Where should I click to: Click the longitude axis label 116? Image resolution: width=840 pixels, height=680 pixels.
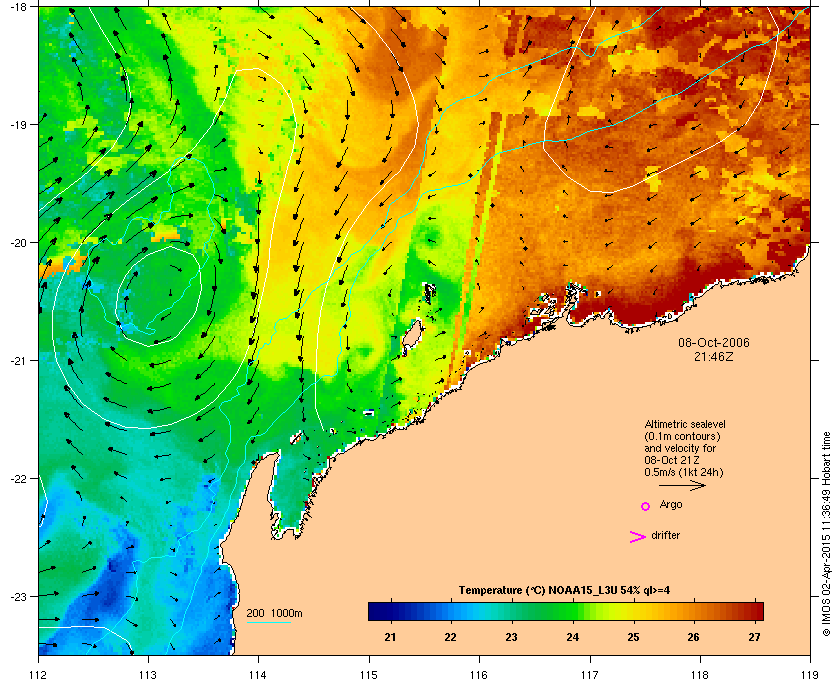(x=479, y=675)
